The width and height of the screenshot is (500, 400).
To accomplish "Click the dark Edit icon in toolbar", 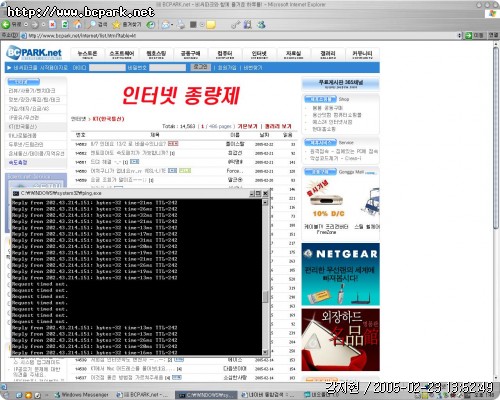I will coord(193,24).
